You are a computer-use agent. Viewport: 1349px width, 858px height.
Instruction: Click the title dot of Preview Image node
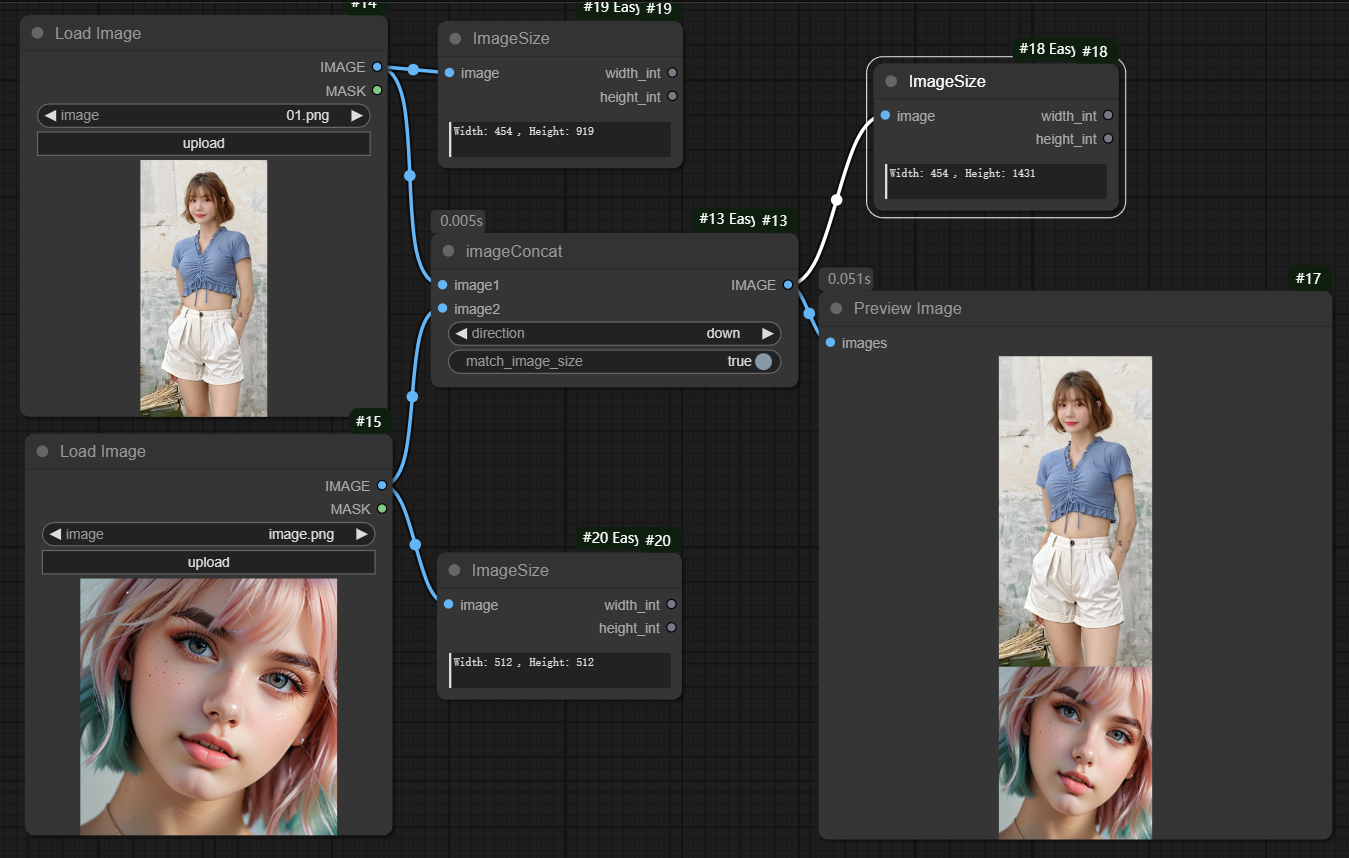(836, 308)
